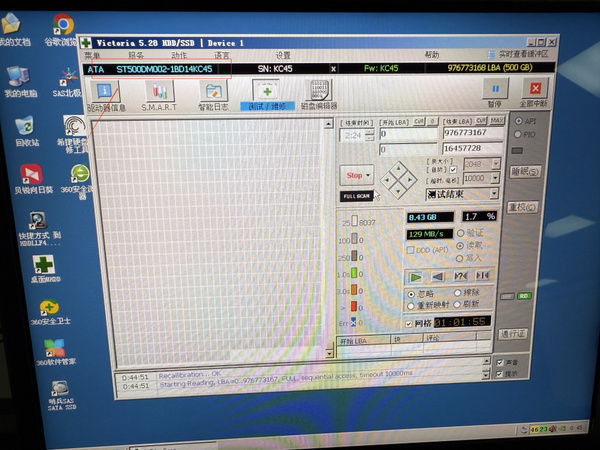
Task: Select the Read (读取) radio button
Action: click(460, 246)
